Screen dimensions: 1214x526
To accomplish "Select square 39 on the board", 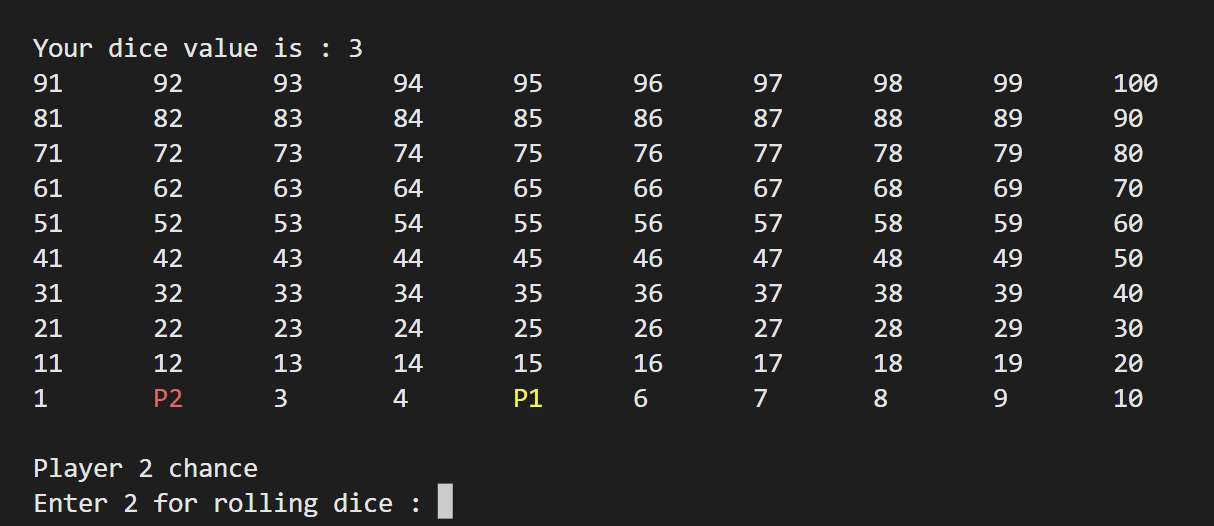I will [x=1007, y=294].
